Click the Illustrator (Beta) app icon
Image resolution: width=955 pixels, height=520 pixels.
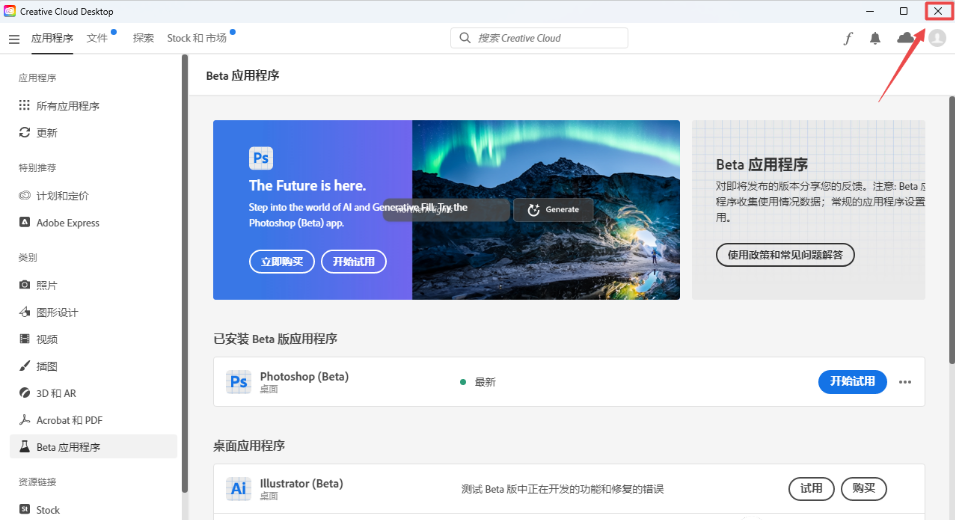[238, 489]
